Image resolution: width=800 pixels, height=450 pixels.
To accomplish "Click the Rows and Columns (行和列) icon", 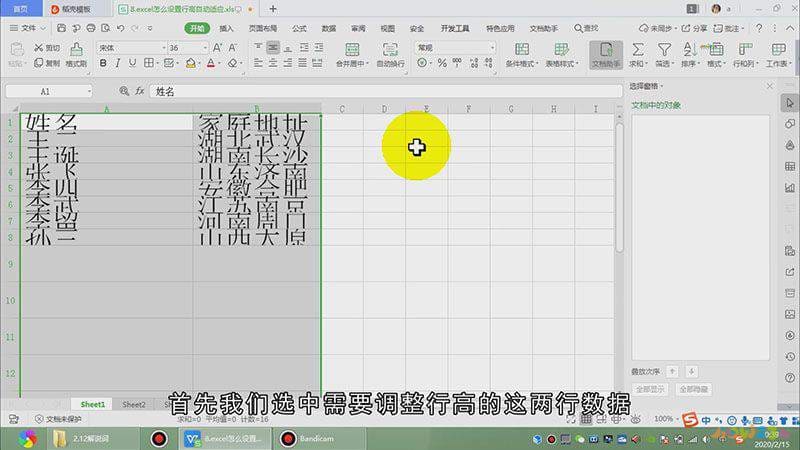I will coord(745,49).
